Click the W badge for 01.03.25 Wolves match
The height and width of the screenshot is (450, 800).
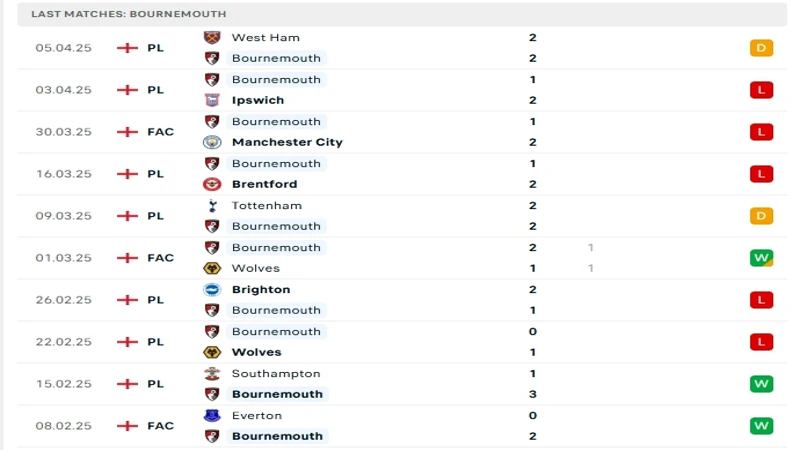click(761, 258)
